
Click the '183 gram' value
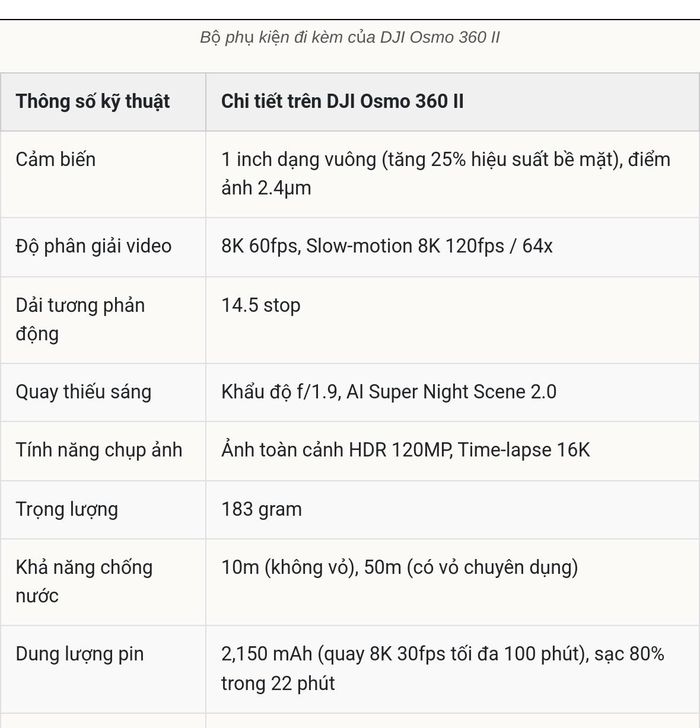(x=261, y=509)
